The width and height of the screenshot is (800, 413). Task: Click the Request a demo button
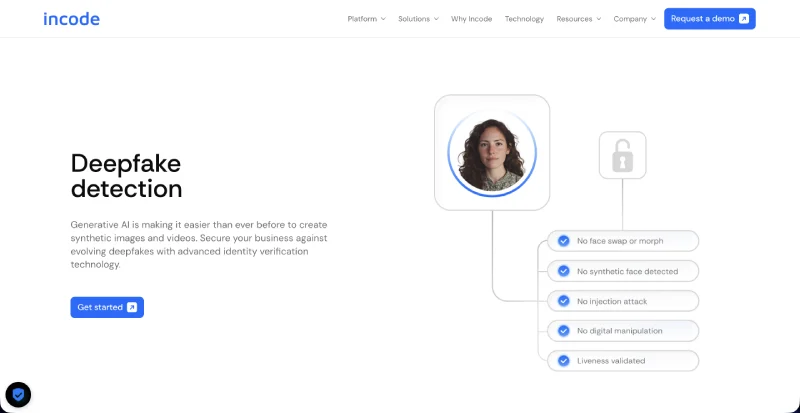coord(710,19)
